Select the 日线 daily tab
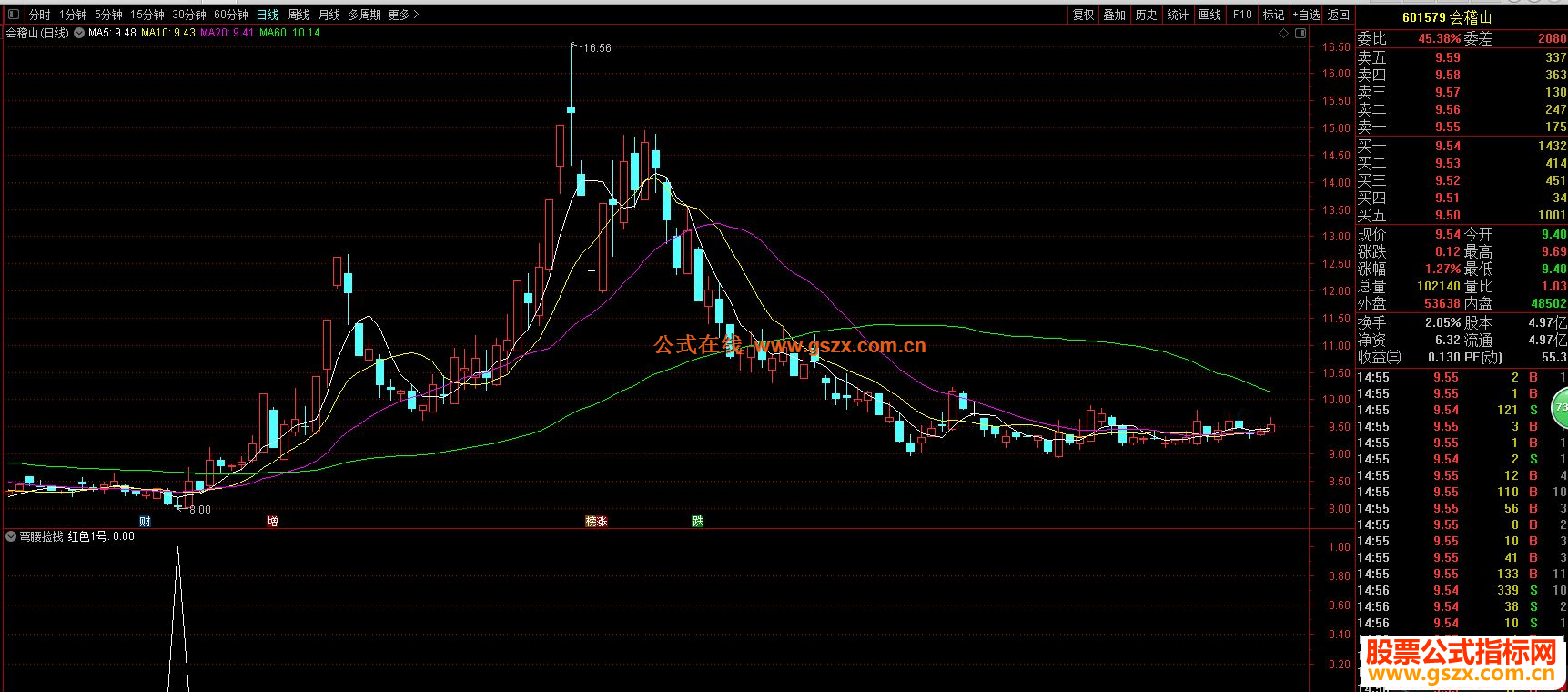The width and height of the screenshot is (1568, 692). [268, 15]
